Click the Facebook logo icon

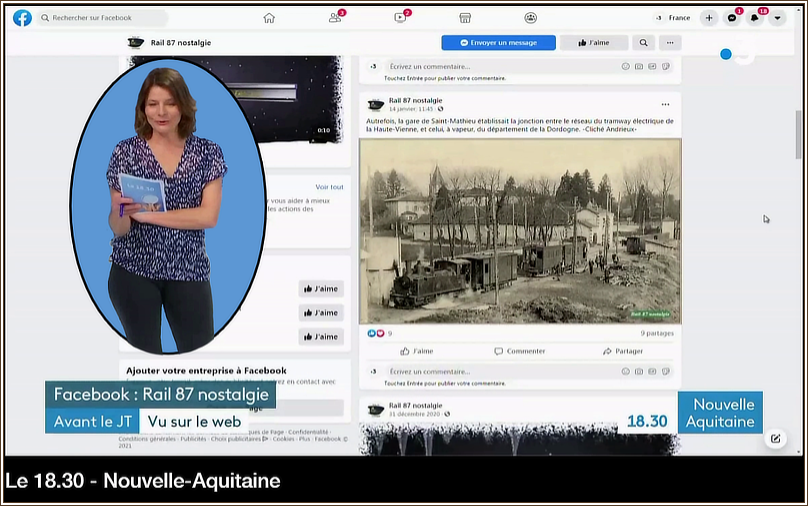[x=22, y=17]
